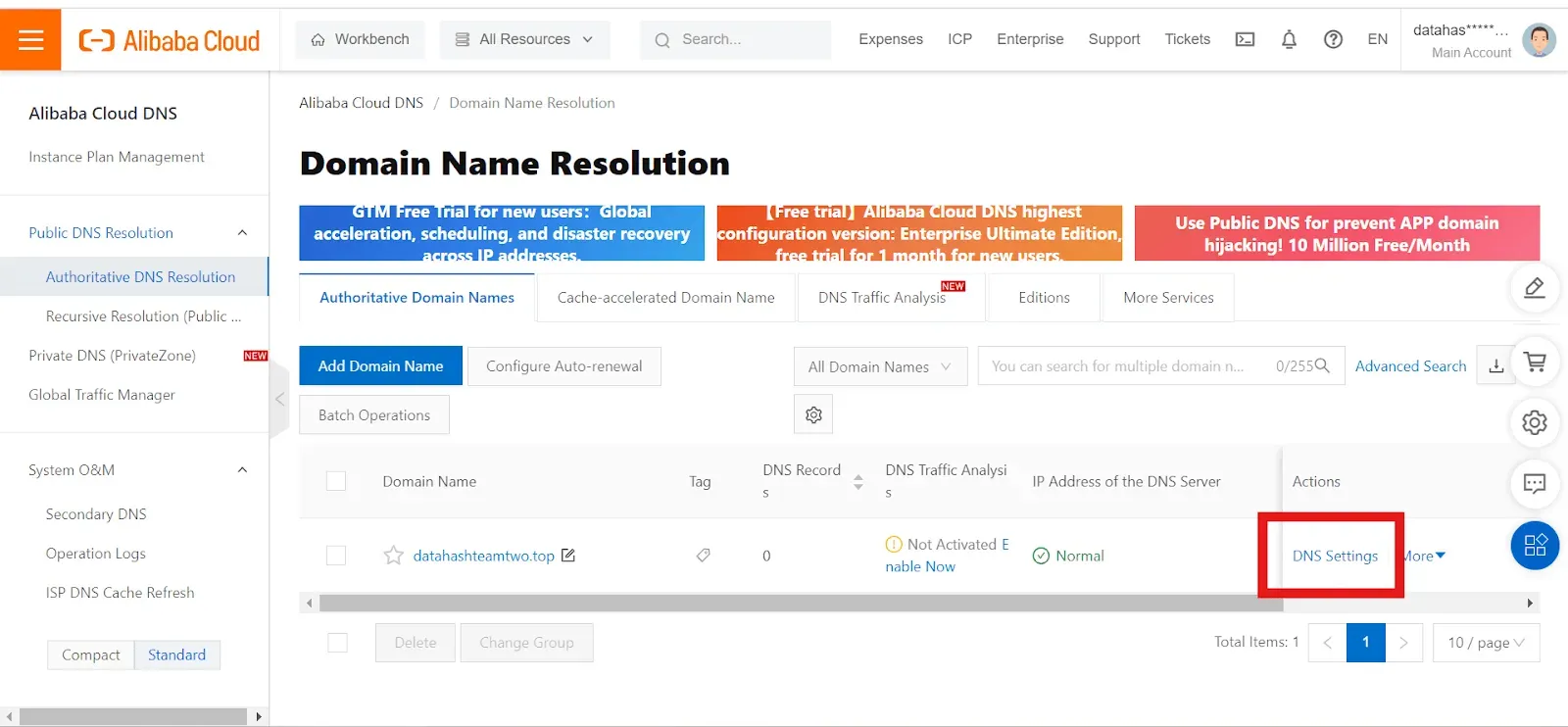The height and width of the screenshot is (727, 1568).
Task: Tick the select-all checkbox in table header
Action: tap(336, 481)
